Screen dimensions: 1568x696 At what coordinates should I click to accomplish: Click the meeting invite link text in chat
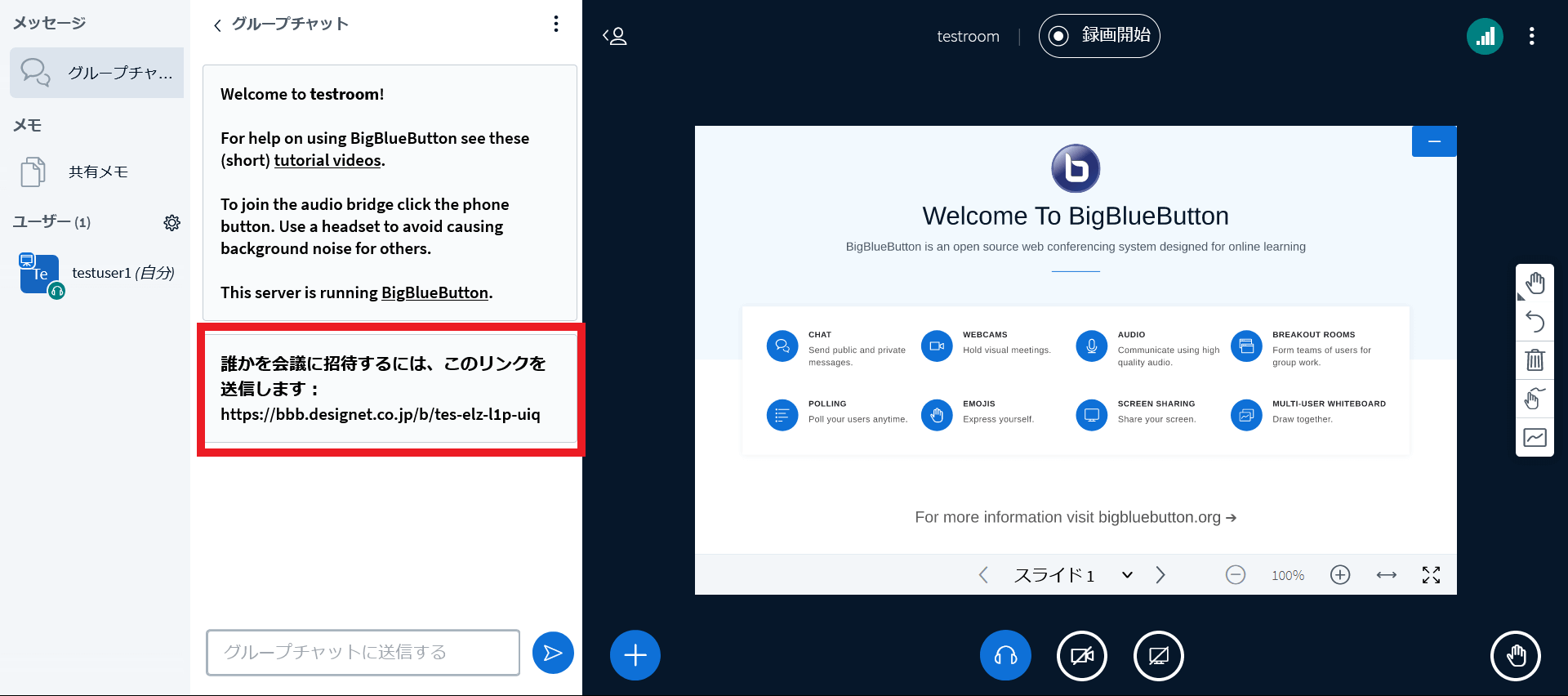(381, 415)
